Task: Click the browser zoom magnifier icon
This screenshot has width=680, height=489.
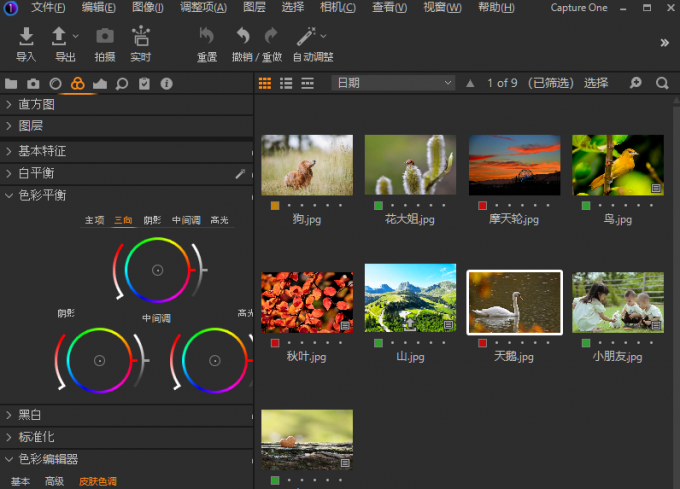Action: click(635, 83)
